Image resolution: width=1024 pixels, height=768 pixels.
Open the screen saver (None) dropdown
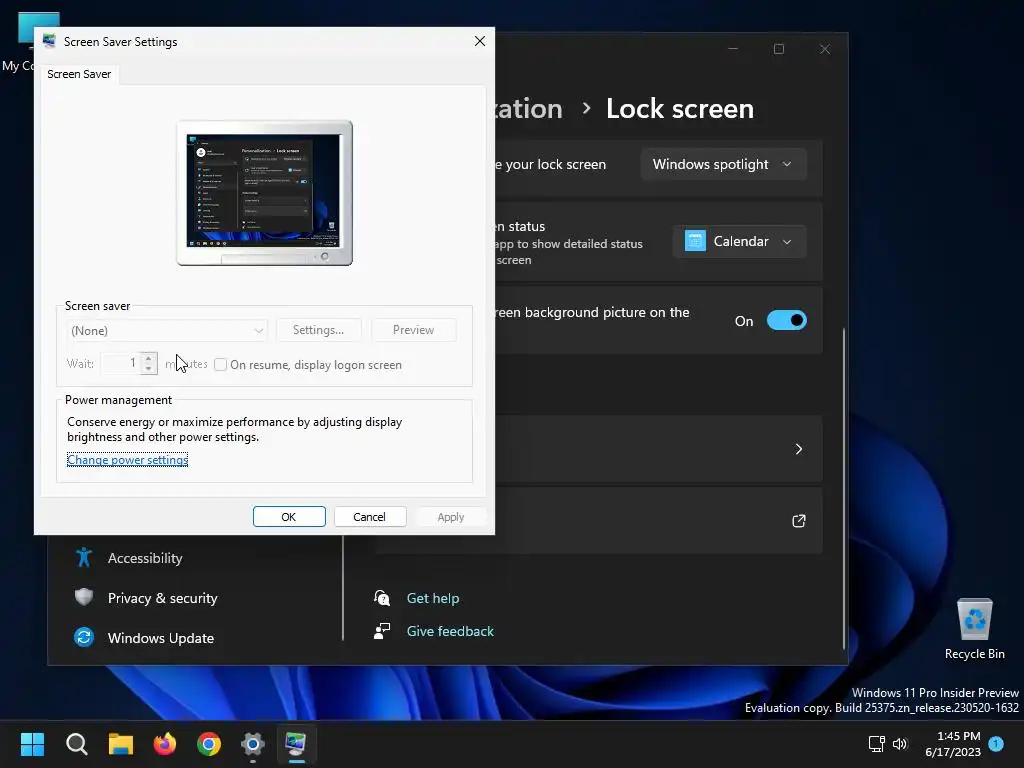click(x=167, y=330)
